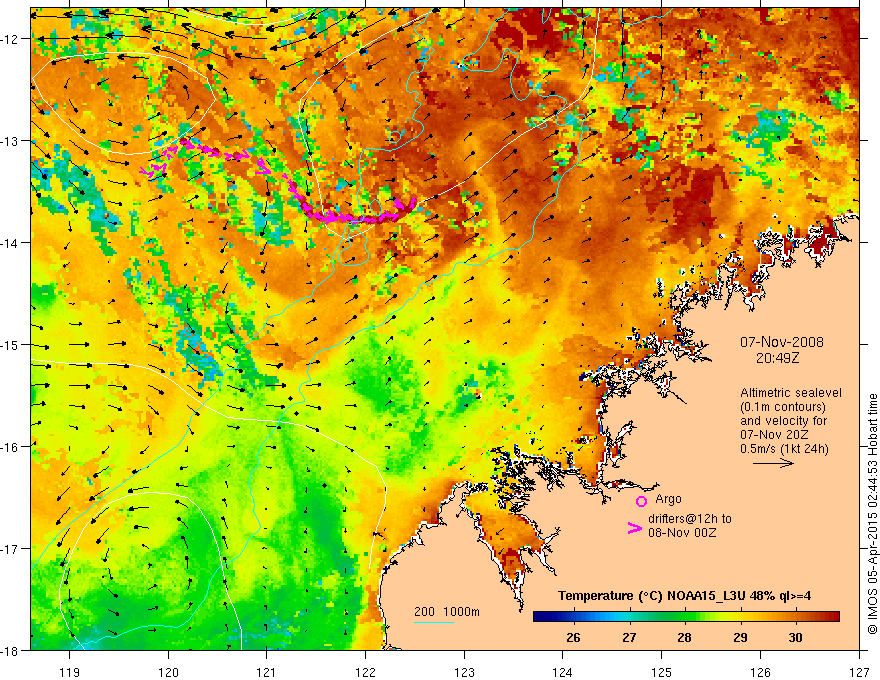
Task: Click the 119 longitude axis label
Action: pyautogui.click(x=70, y=672)
